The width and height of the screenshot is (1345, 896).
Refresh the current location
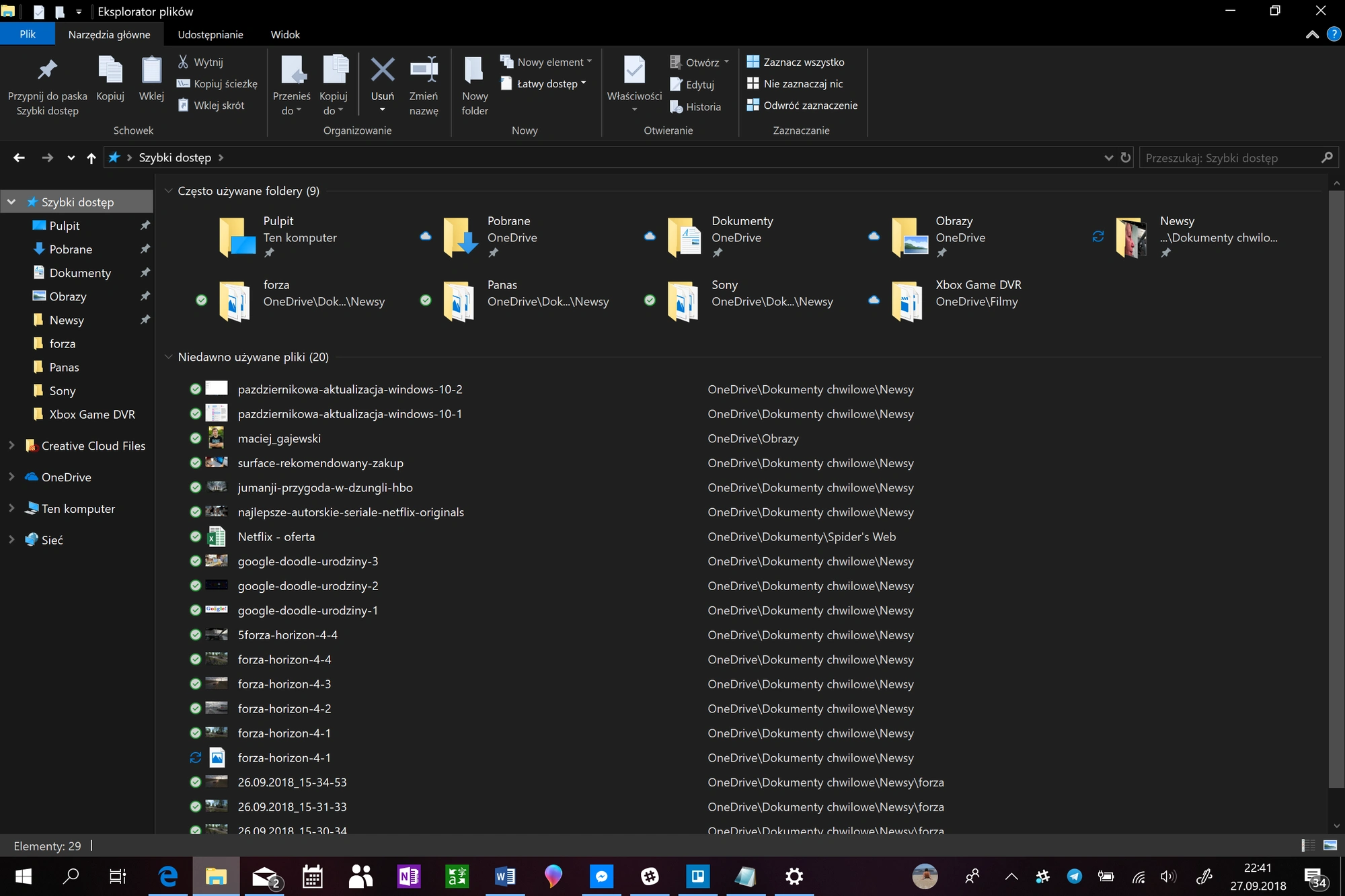1125,157
